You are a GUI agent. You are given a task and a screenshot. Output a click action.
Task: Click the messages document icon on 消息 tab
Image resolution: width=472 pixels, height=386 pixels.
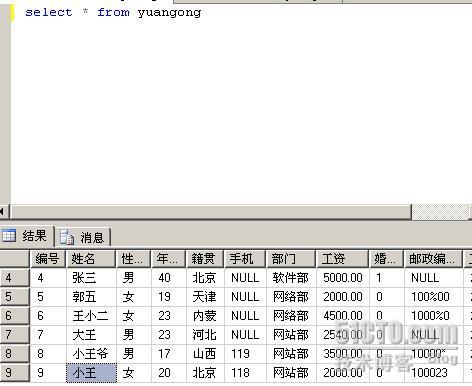pos(67,237)
